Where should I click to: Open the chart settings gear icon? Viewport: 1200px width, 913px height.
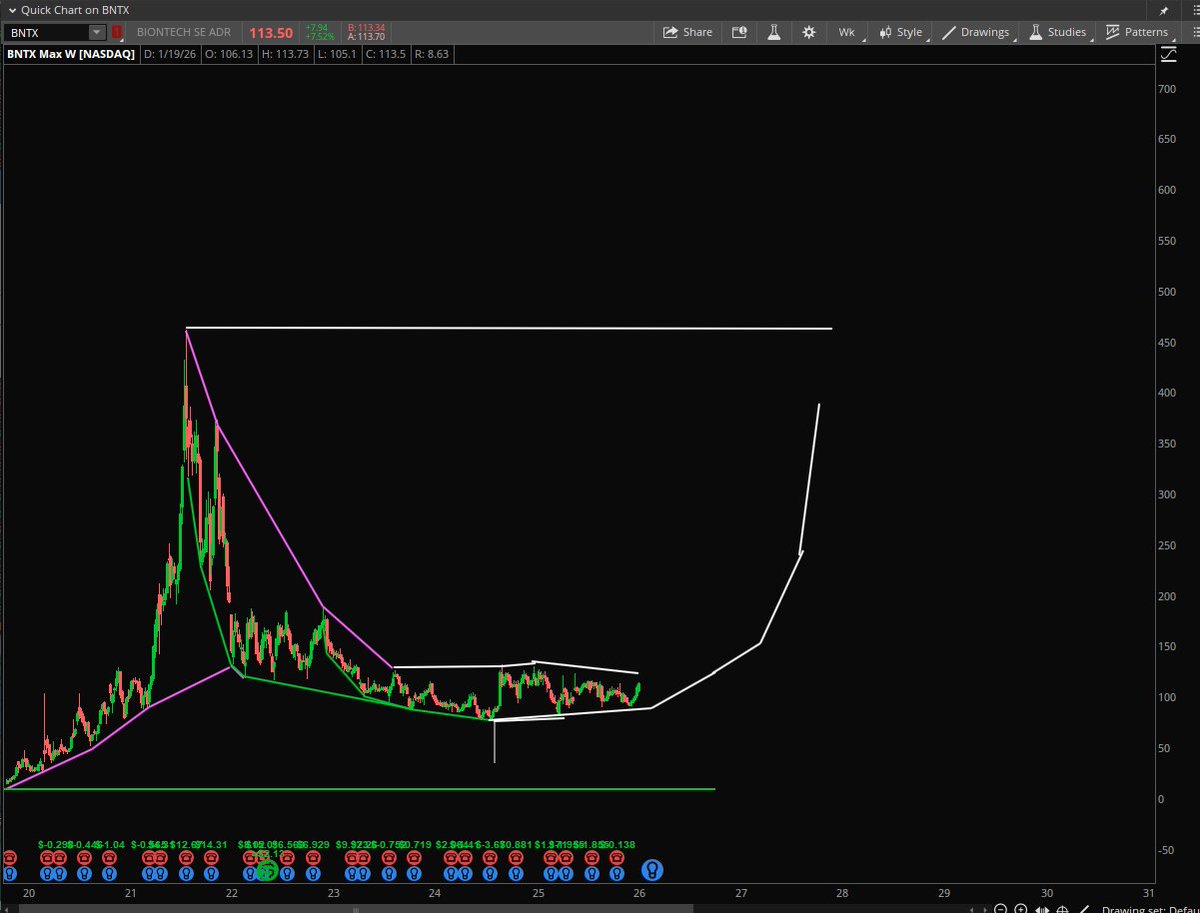tap(809, 32)
